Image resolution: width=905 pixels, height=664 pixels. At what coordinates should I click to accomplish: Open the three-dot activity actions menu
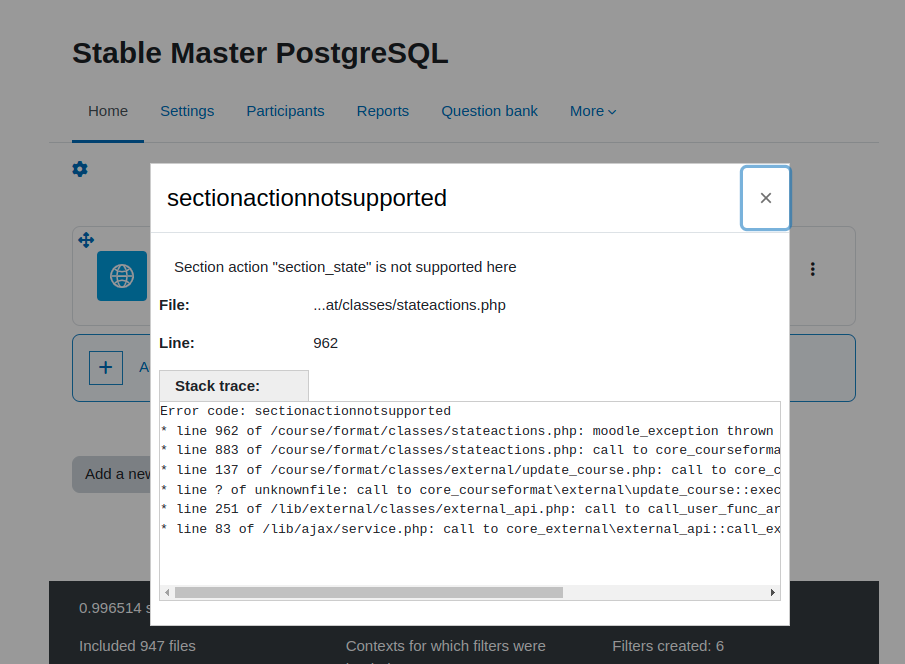(812, 269)
